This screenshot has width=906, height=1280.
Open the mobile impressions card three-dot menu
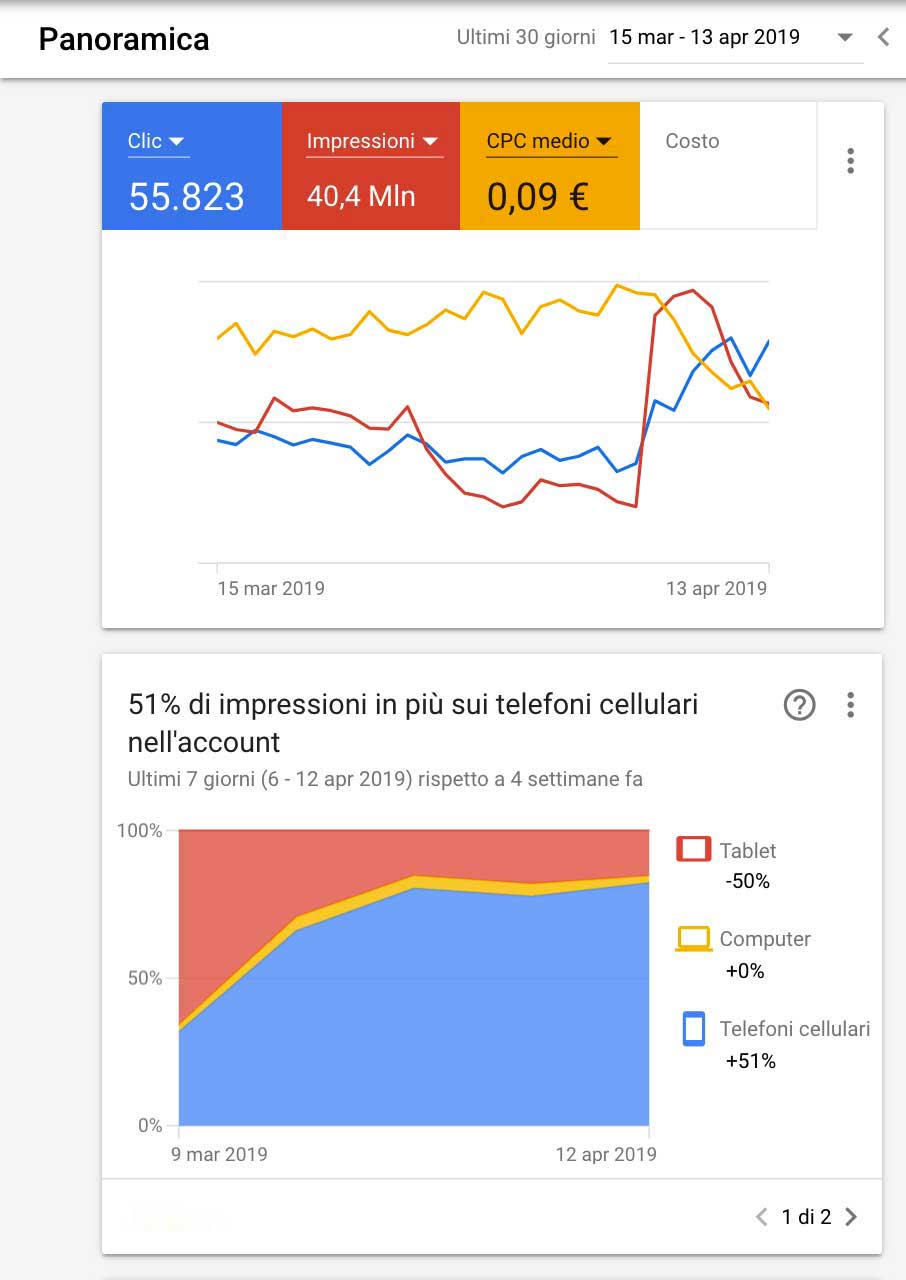point(850,705)
